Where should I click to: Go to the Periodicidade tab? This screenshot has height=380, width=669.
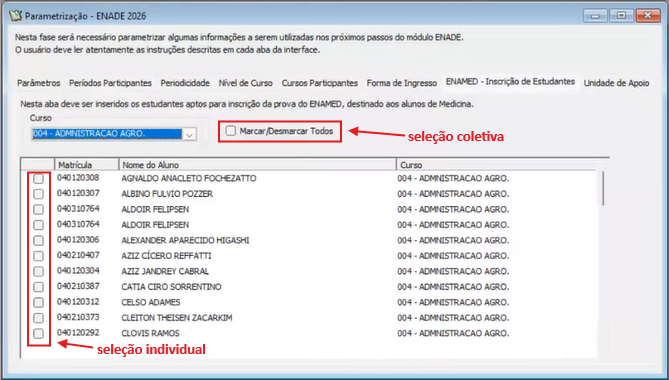pyautogui.click(x=185, y=83)
